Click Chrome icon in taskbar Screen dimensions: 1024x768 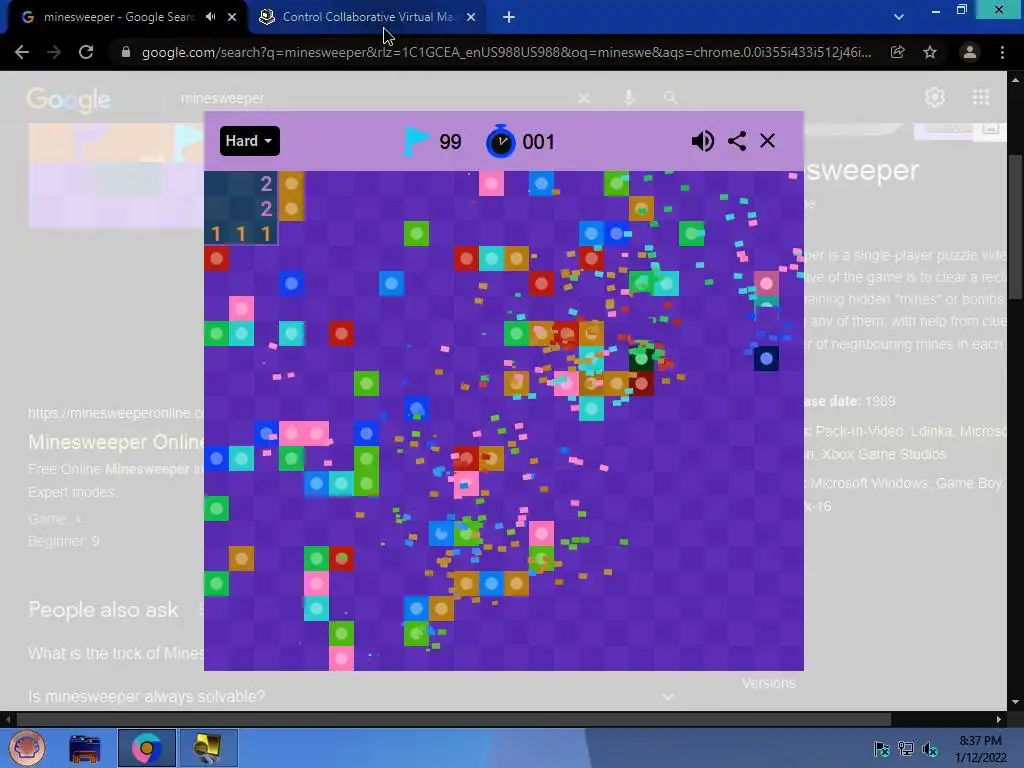click(x=146, y=748)
